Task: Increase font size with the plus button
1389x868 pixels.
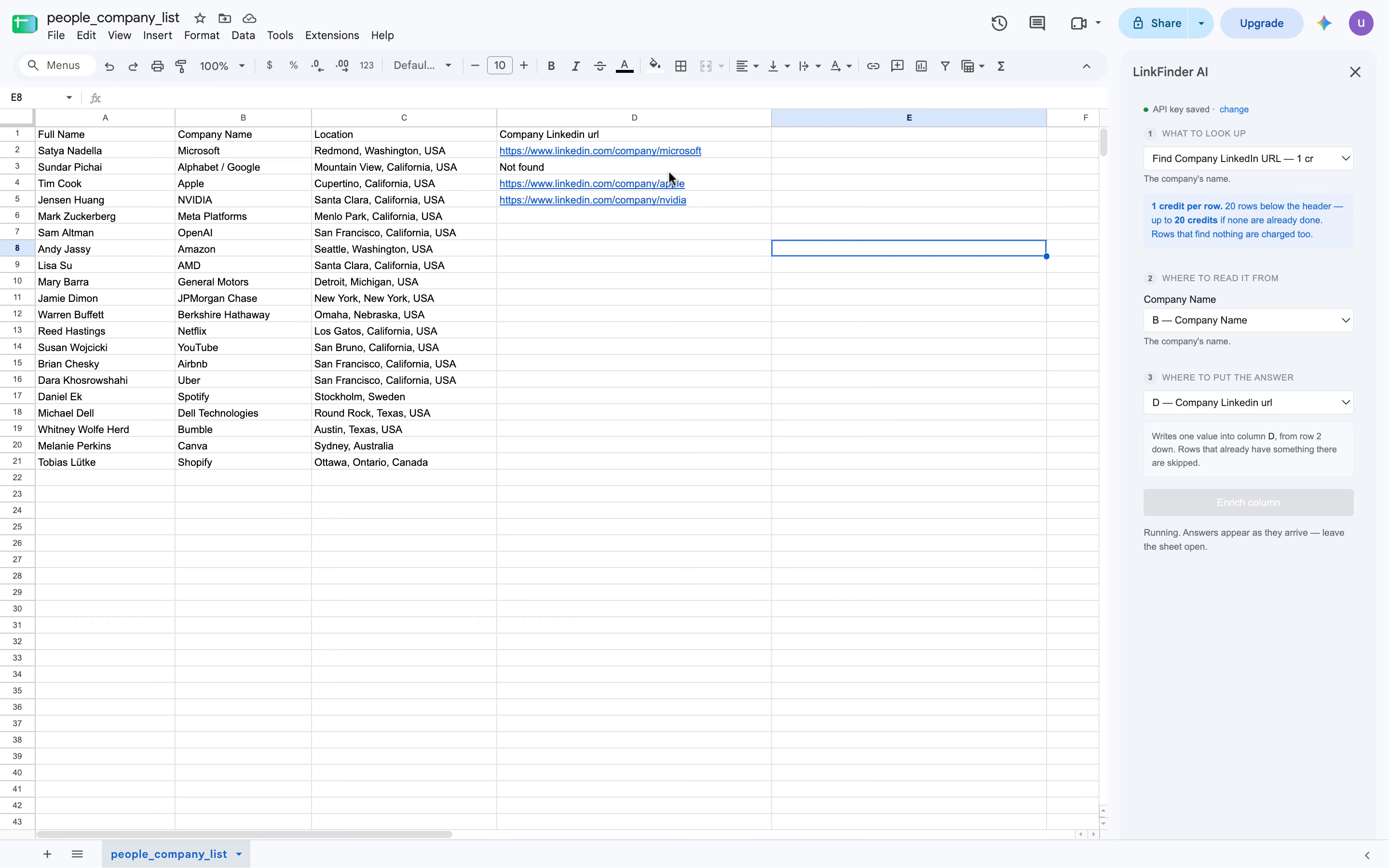Action: (523, 66)
